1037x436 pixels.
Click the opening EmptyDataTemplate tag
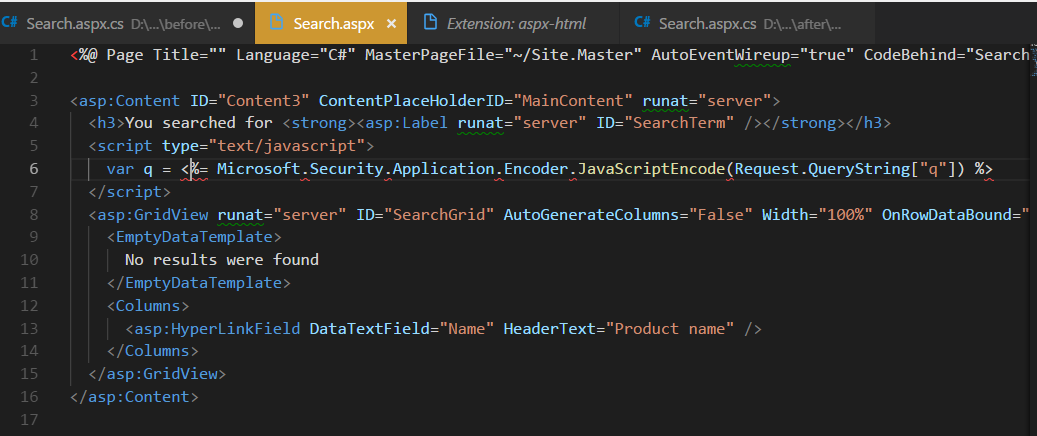click(x=199, y=237)
